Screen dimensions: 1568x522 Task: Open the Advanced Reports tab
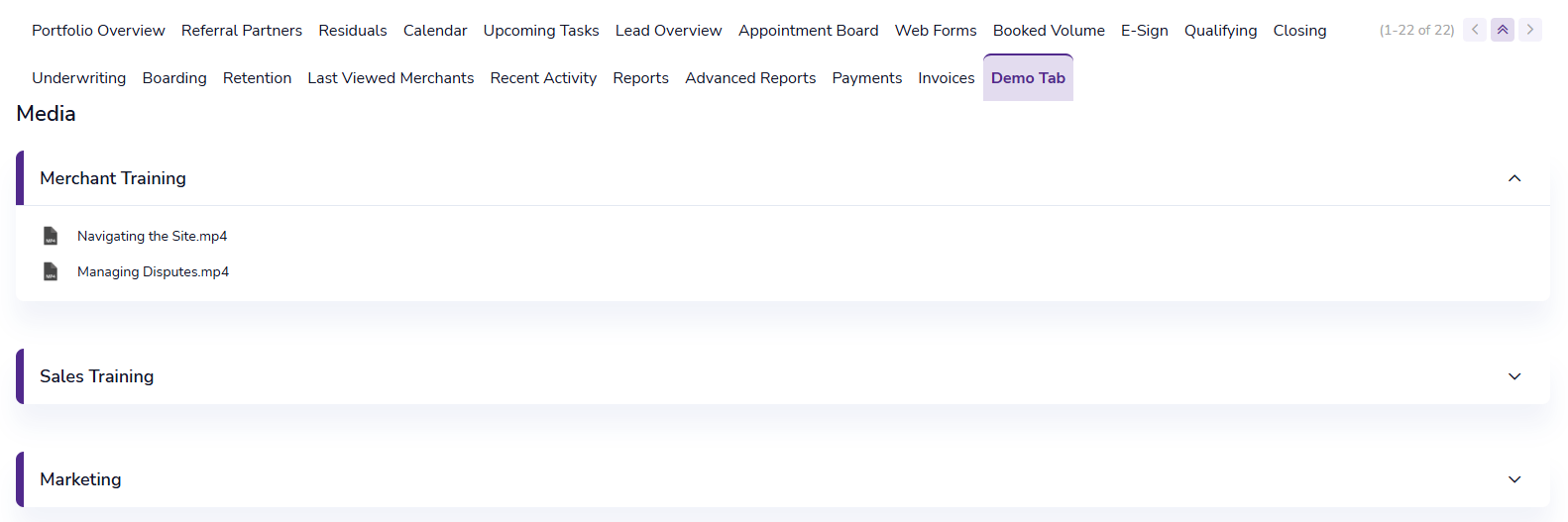pos(750,78)
